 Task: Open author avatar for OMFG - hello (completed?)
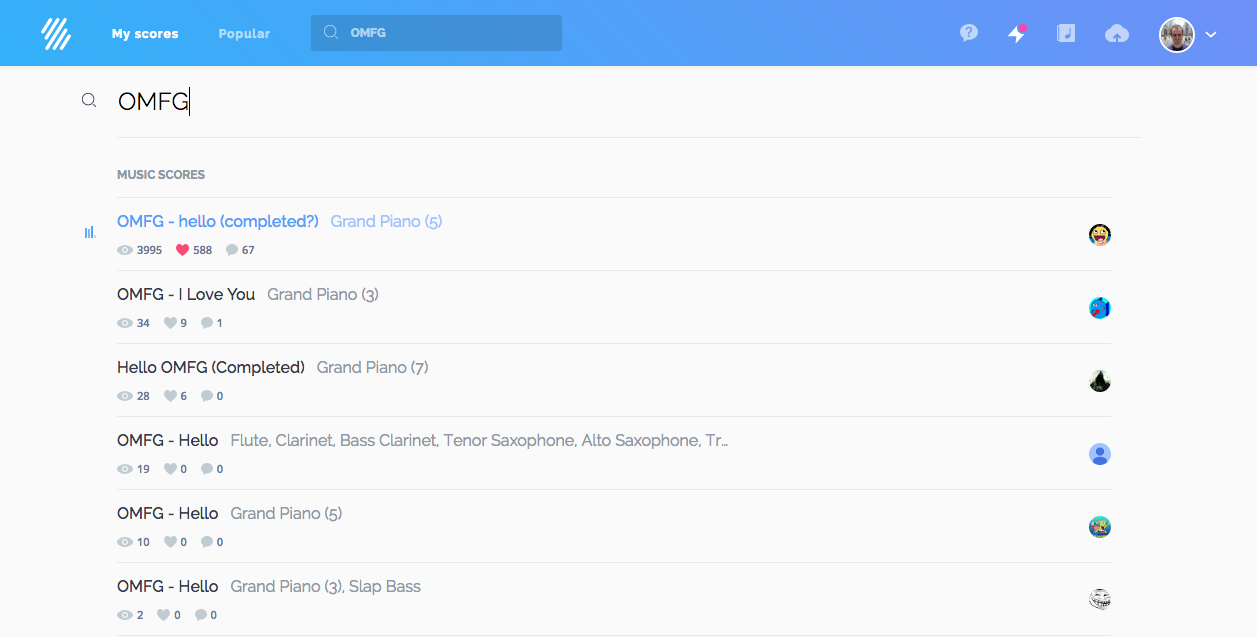point(1100,235)
